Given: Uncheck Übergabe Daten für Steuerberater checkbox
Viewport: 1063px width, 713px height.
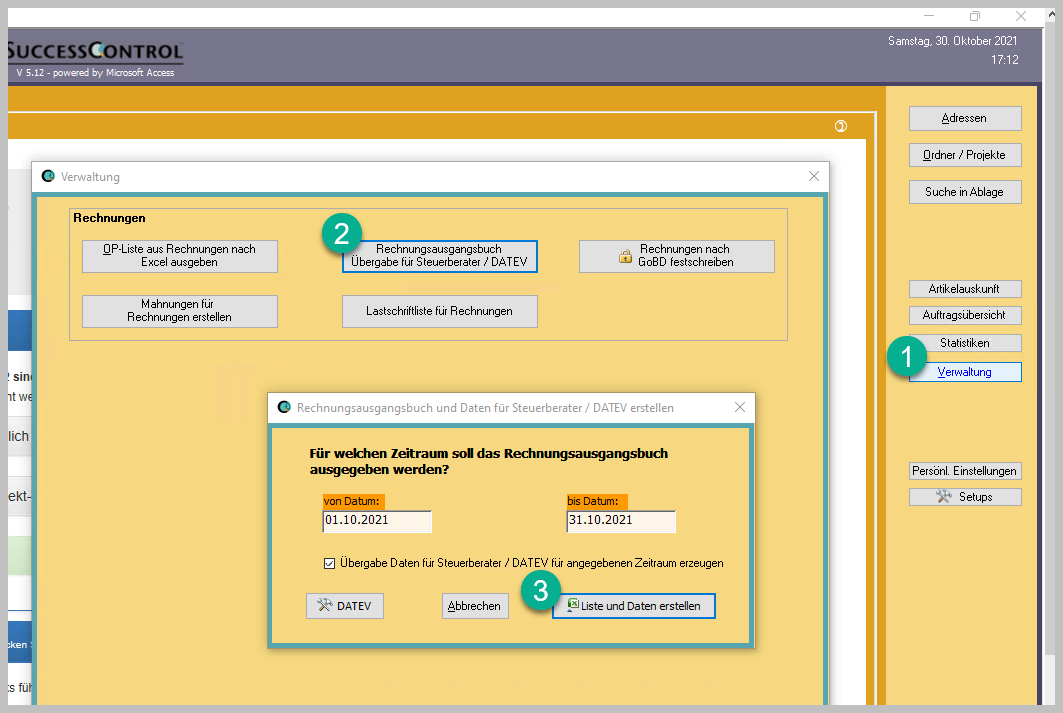Looking at the screenshot, I should 330,564.
